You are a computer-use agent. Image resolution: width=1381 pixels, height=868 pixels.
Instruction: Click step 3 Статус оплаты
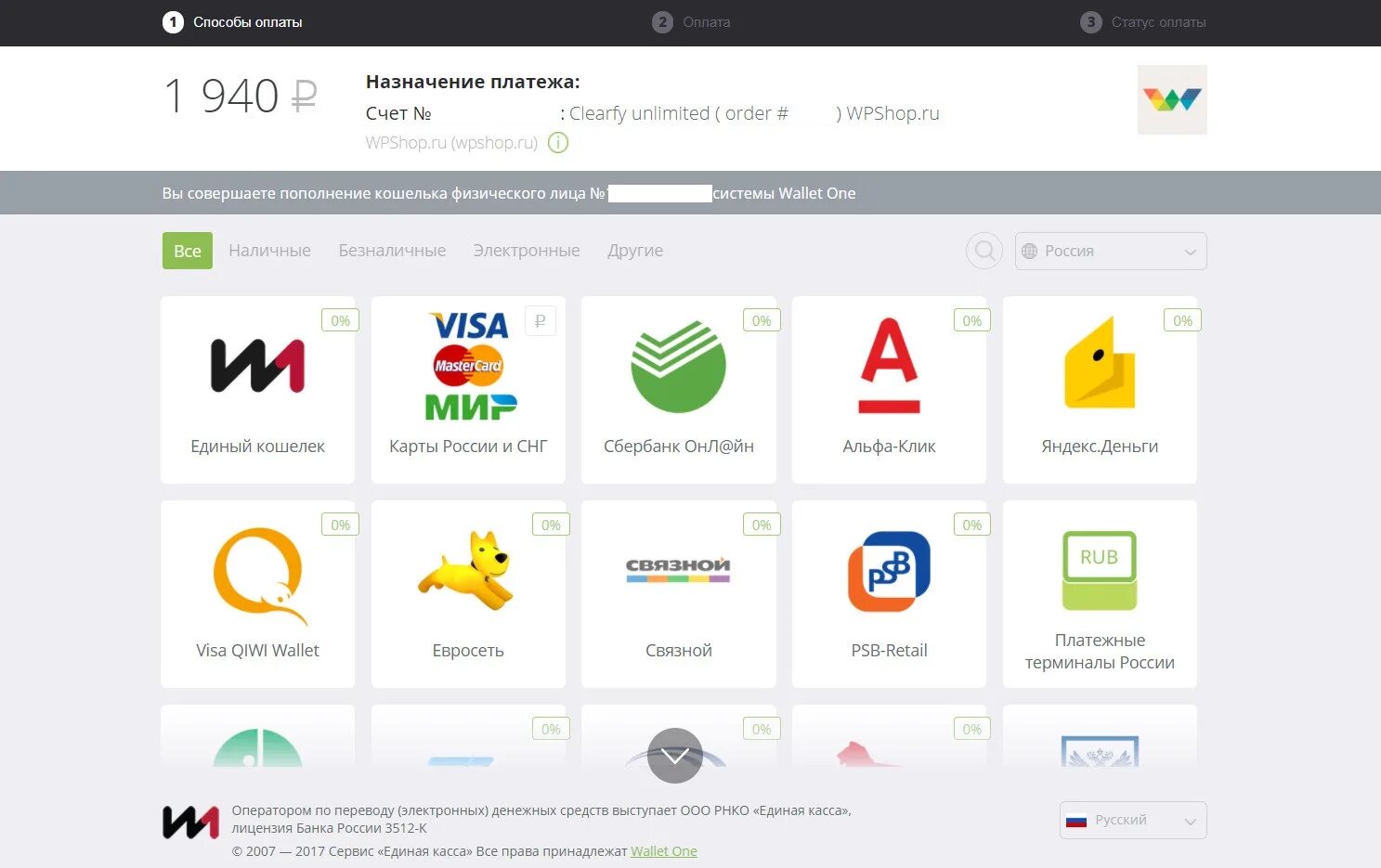tap(1143, 22)
